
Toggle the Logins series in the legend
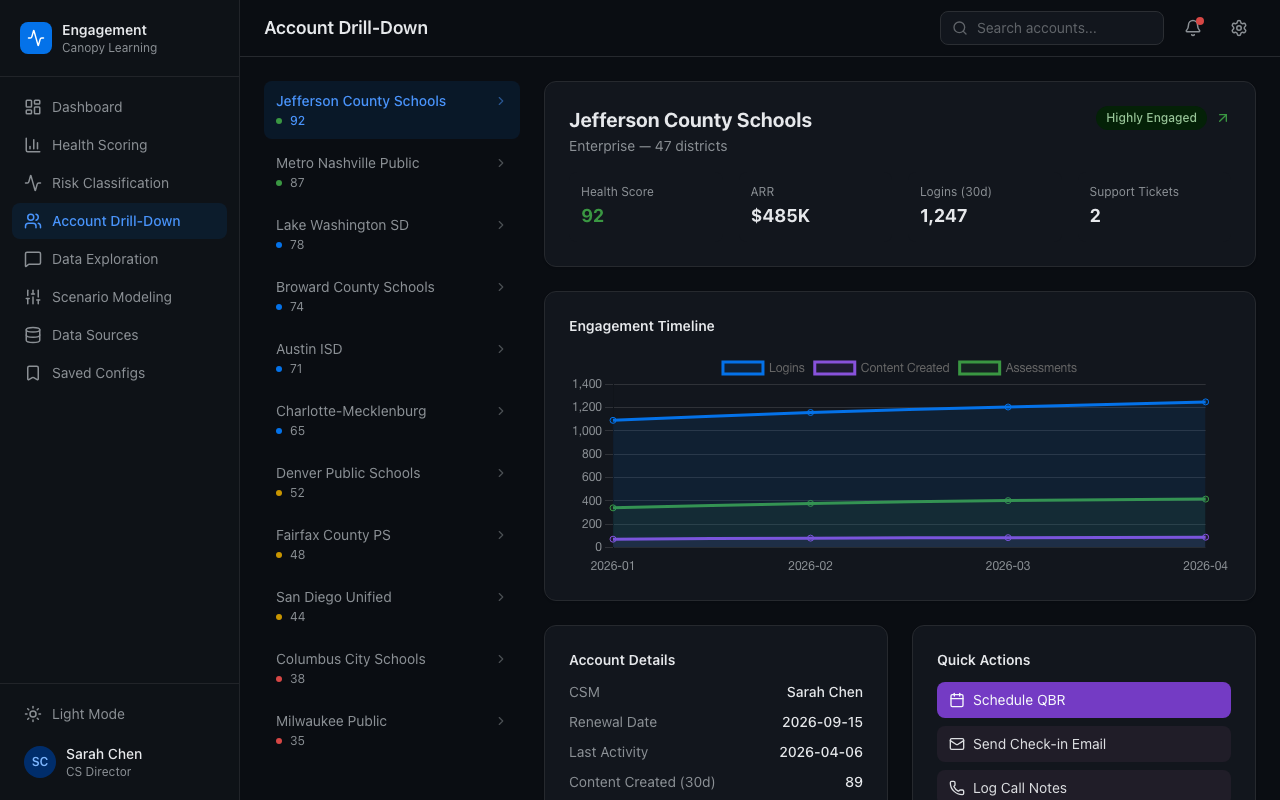pyautogui.click(x=762, y=368)
